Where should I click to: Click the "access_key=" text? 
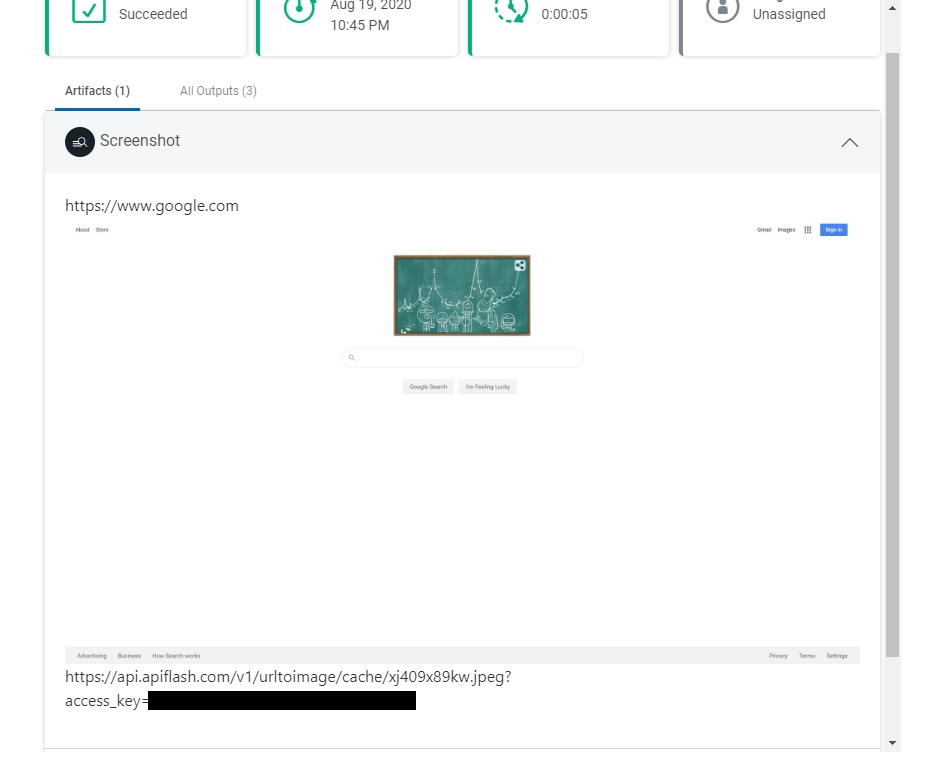pos(107,701)
